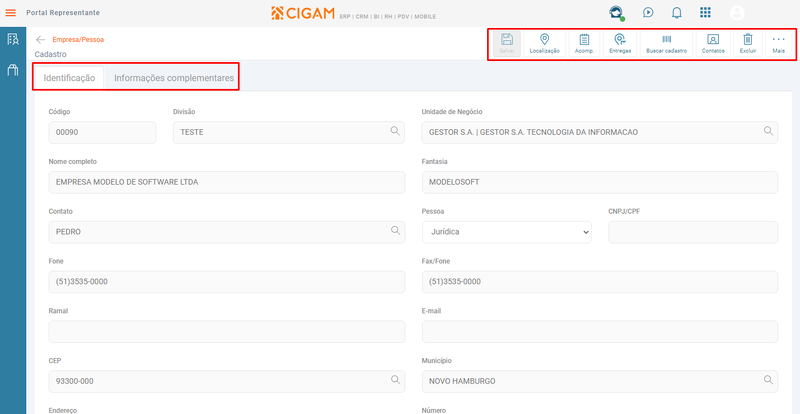This screenshot has width=800, height=414.
Task: Follow the Empresa/Pessoa breadcrumb link
Action: (x=78, y=39)
